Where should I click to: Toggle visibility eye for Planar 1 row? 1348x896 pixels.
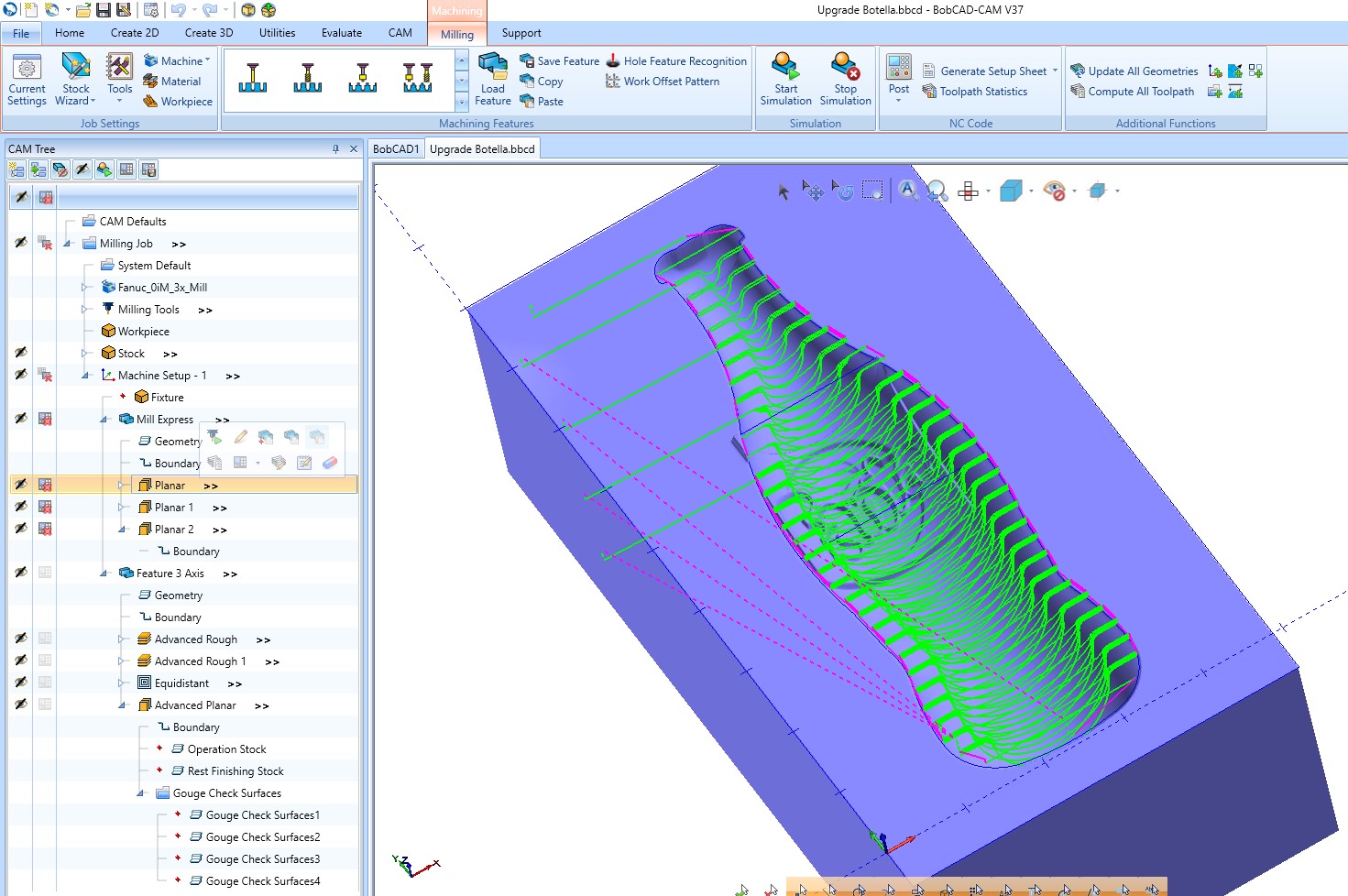pyautogui.click(x=21, y=507)
